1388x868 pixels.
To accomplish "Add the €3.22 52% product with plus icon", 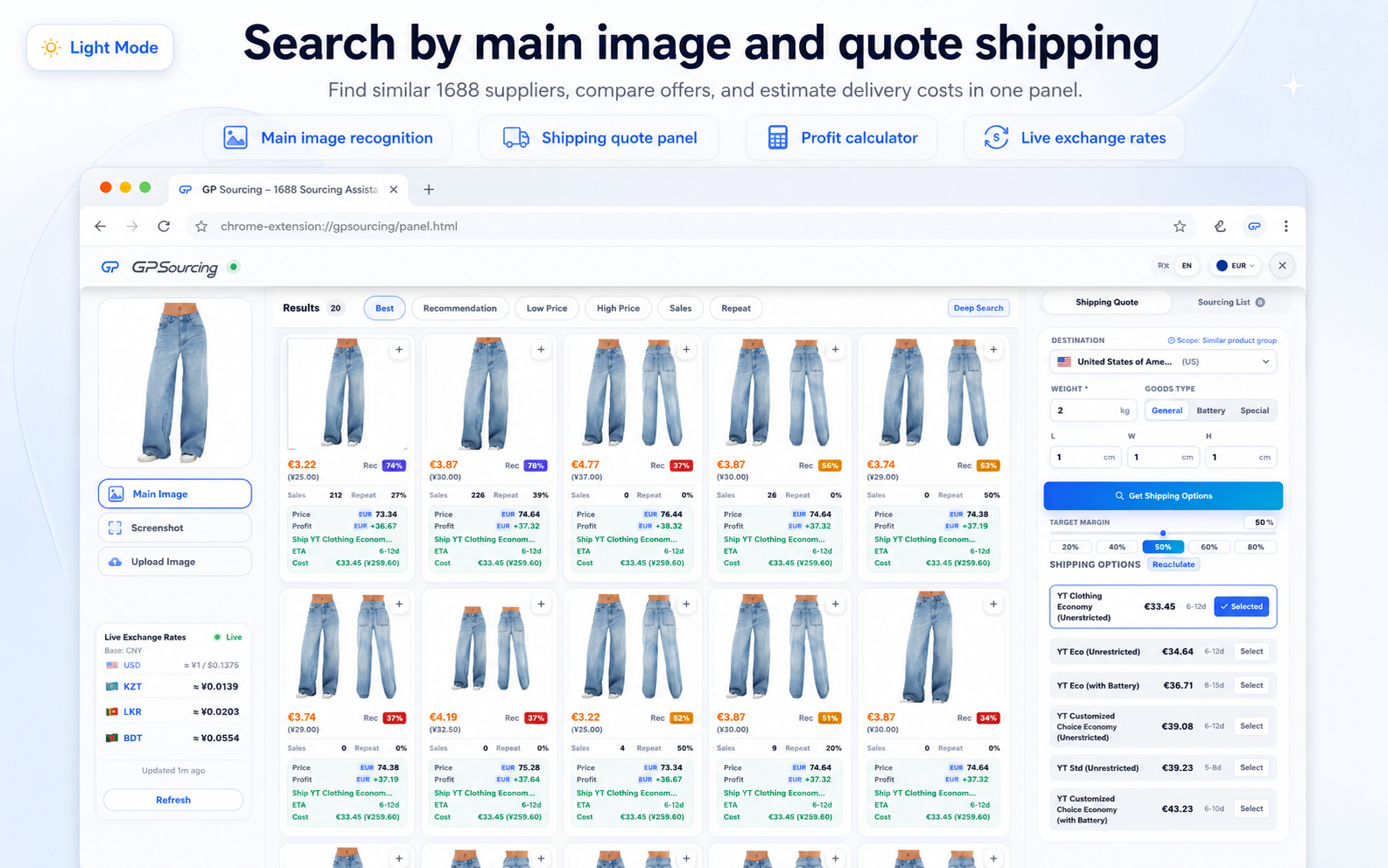I will [686, 604].
